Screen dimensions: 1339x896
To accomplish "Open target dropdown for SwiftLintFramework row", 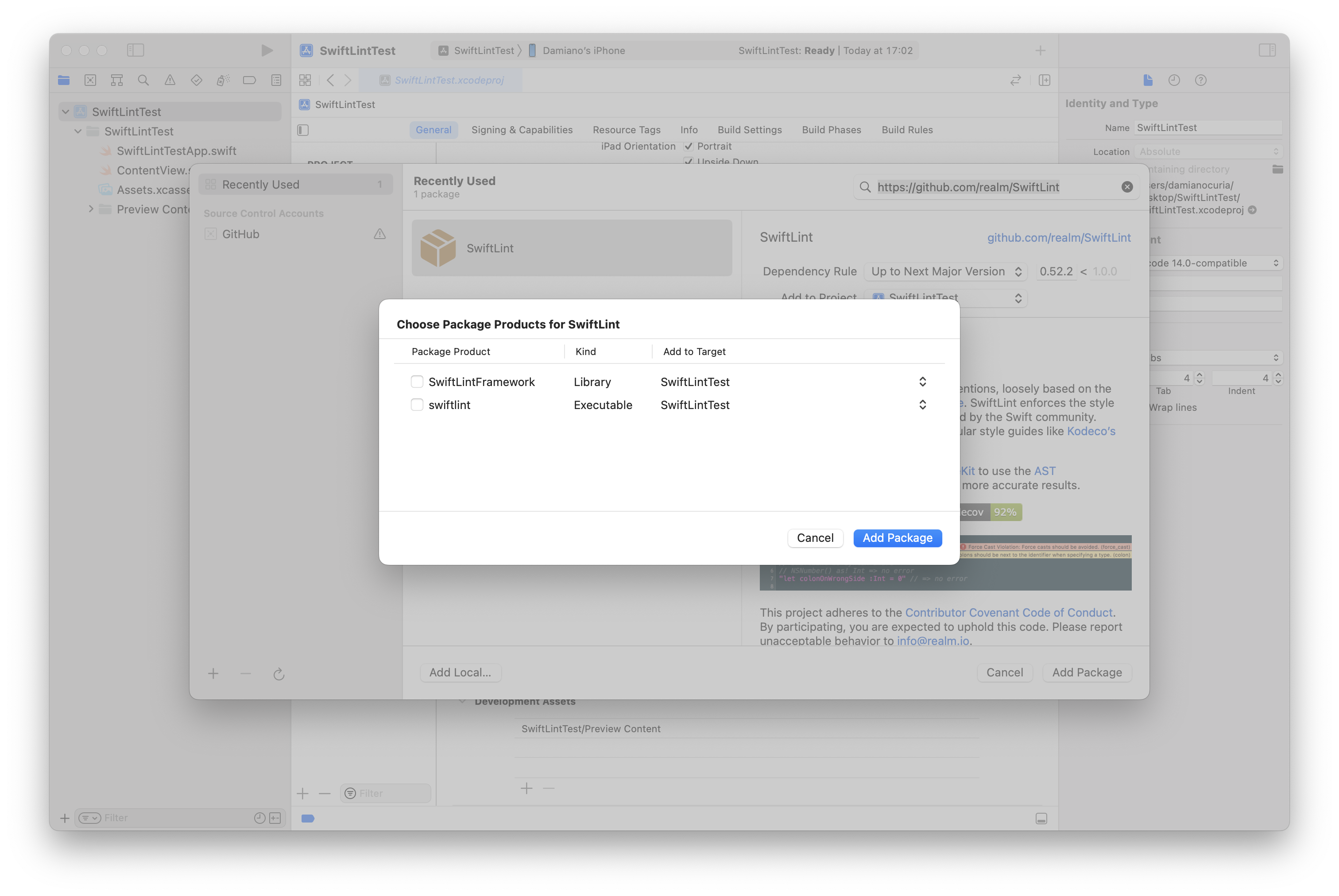I will 922,382.
